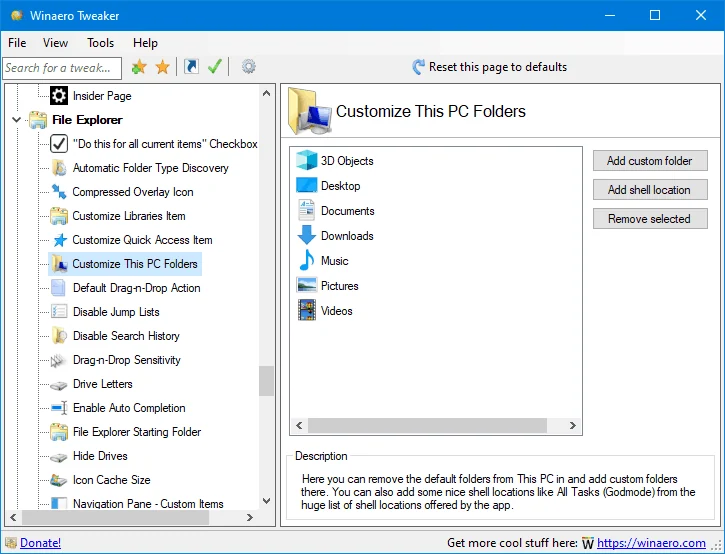Viewport: 725px width, 554px height.
Task: Click folder list horizontal scrollbar left arrow
Action: pos(299,425)
